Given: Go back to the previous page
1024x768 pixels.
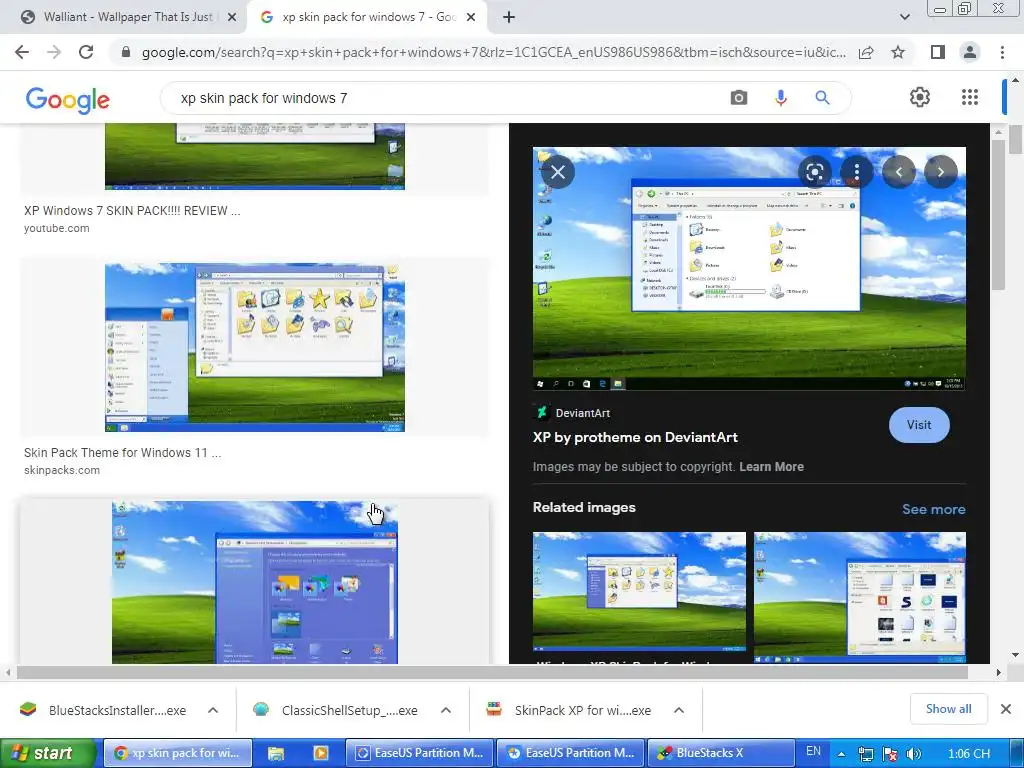Looking at the screenshot, I should click(x=22, y=52).
